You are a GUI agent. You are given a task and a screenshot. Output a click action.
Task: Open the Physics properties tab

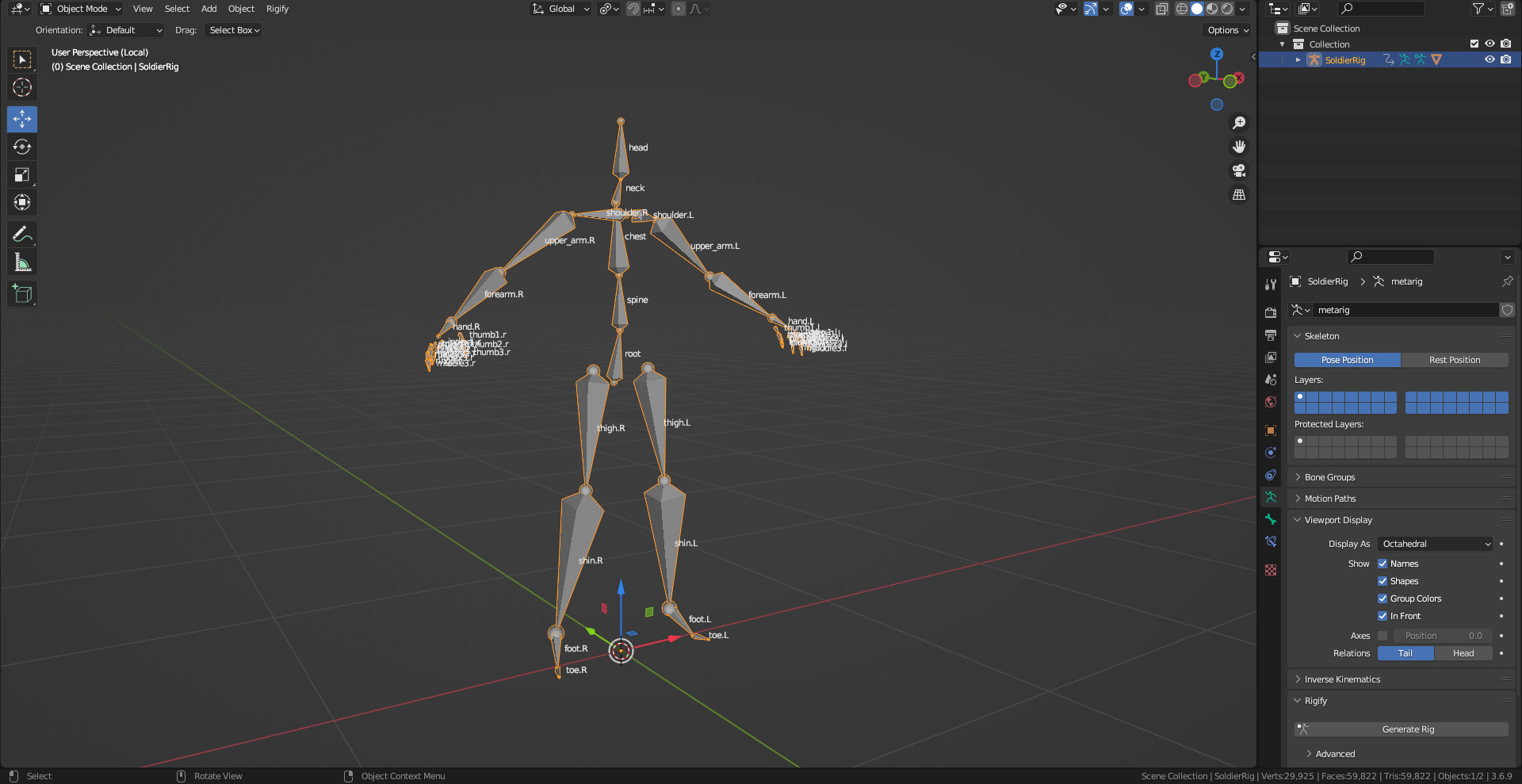pos(1271,452)
